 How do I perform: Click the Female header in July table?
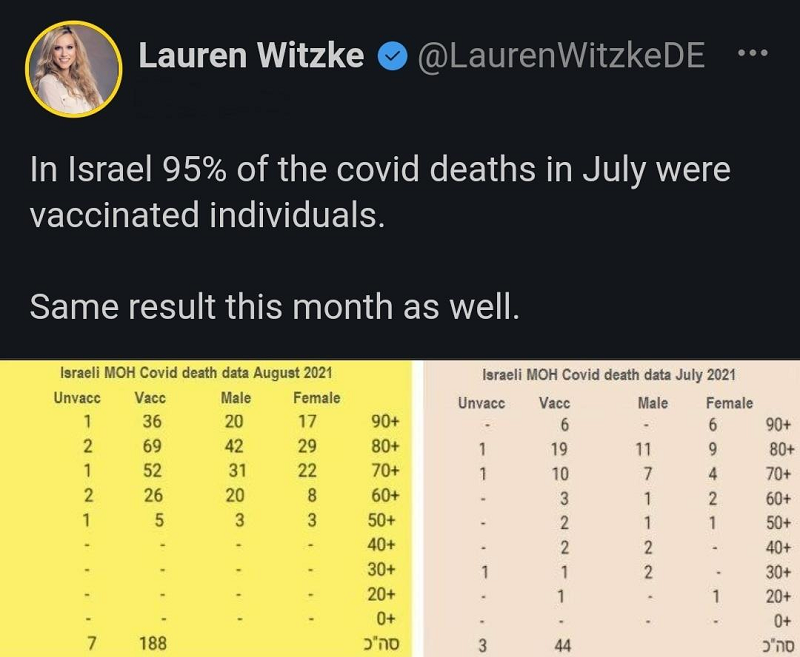[729, 403]
